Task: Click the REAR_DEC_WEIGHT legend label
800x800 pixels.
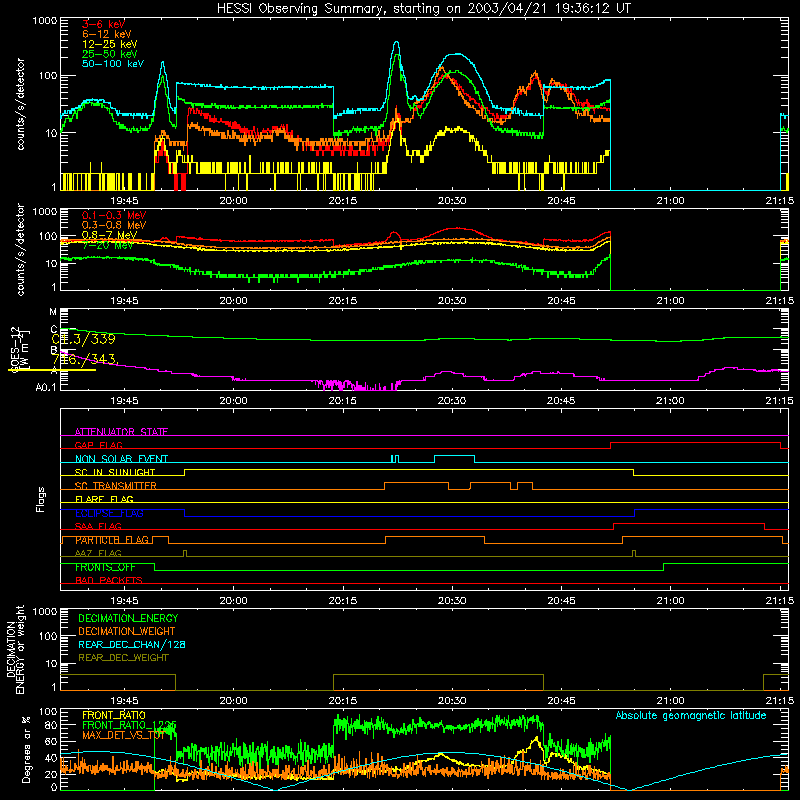Action: (x=123, y=658)
